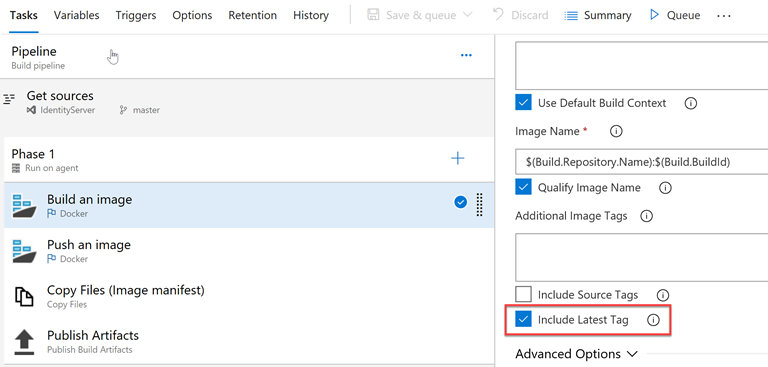This screenshot has height=367, width=768.
Task: Click the Push an image Docker icon
Action: [x=24, y=251]
